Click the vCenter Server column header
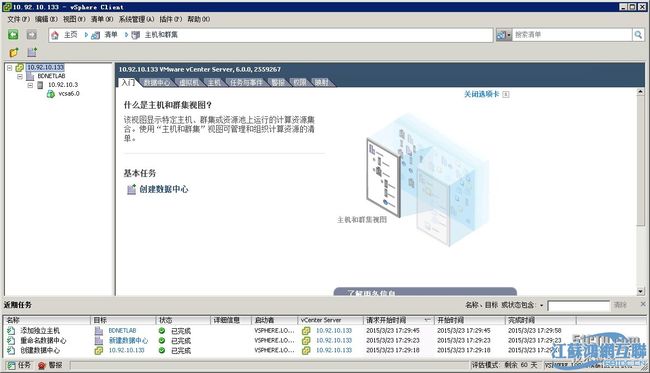The height and width of the screenshot is (373, 650). click(330, 320)
